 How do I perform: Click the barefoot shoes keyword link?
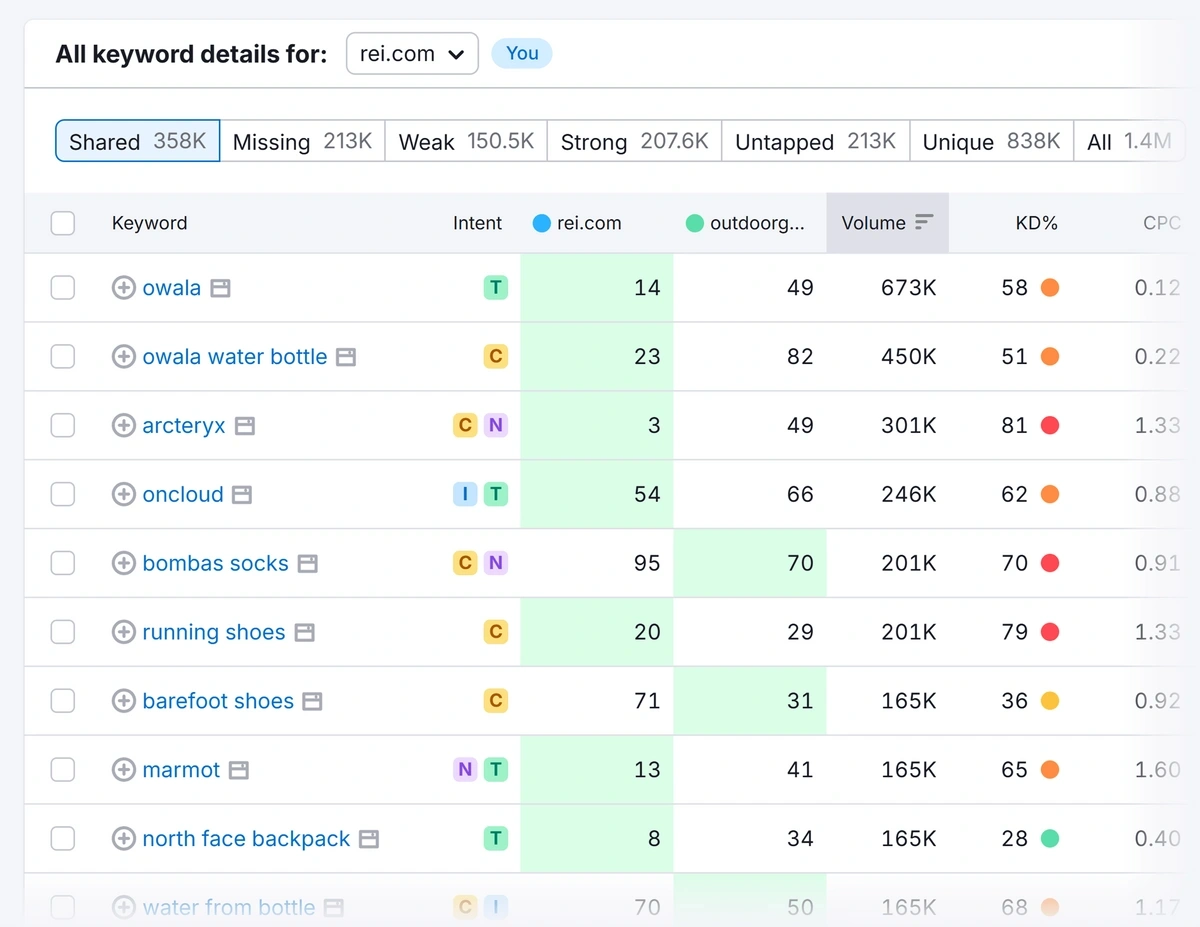[218, 702]
